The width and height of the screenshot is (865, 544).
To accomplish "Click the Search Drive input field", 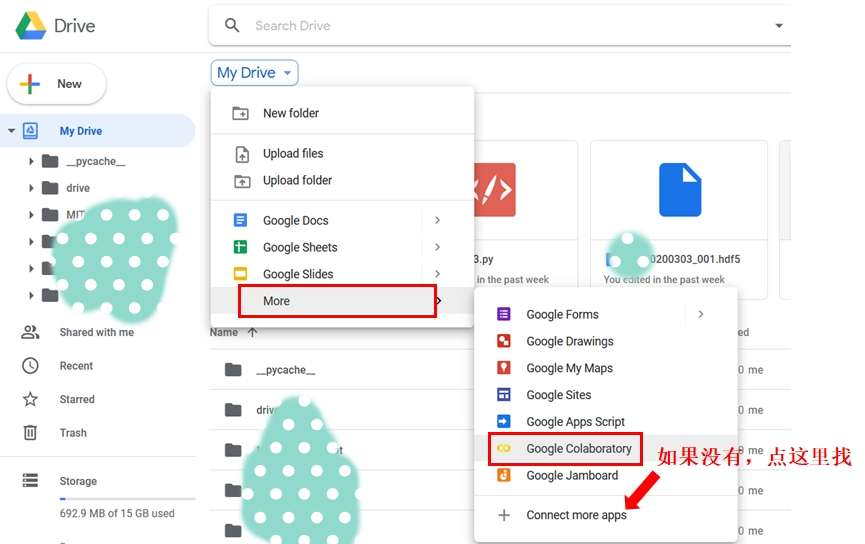I will [x=500, y=25].
